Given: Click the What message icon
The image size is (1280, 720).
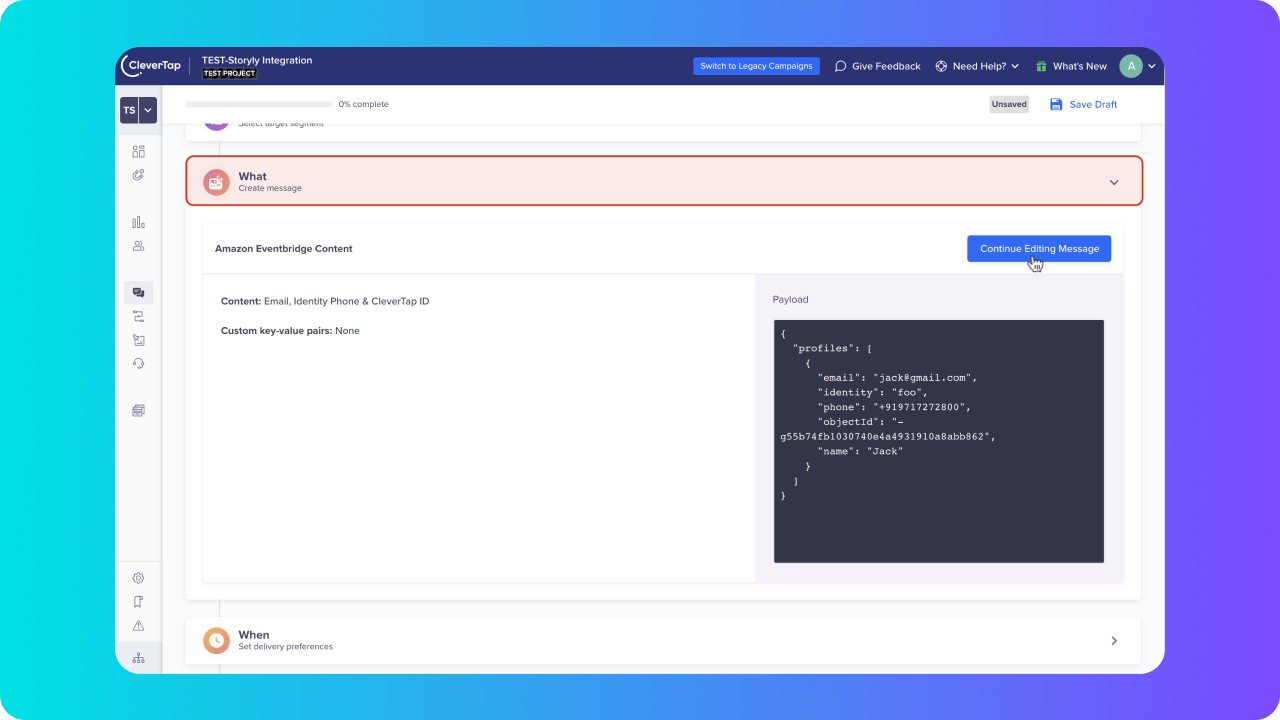Looking at the screenshot, I should tap(216, 182).
